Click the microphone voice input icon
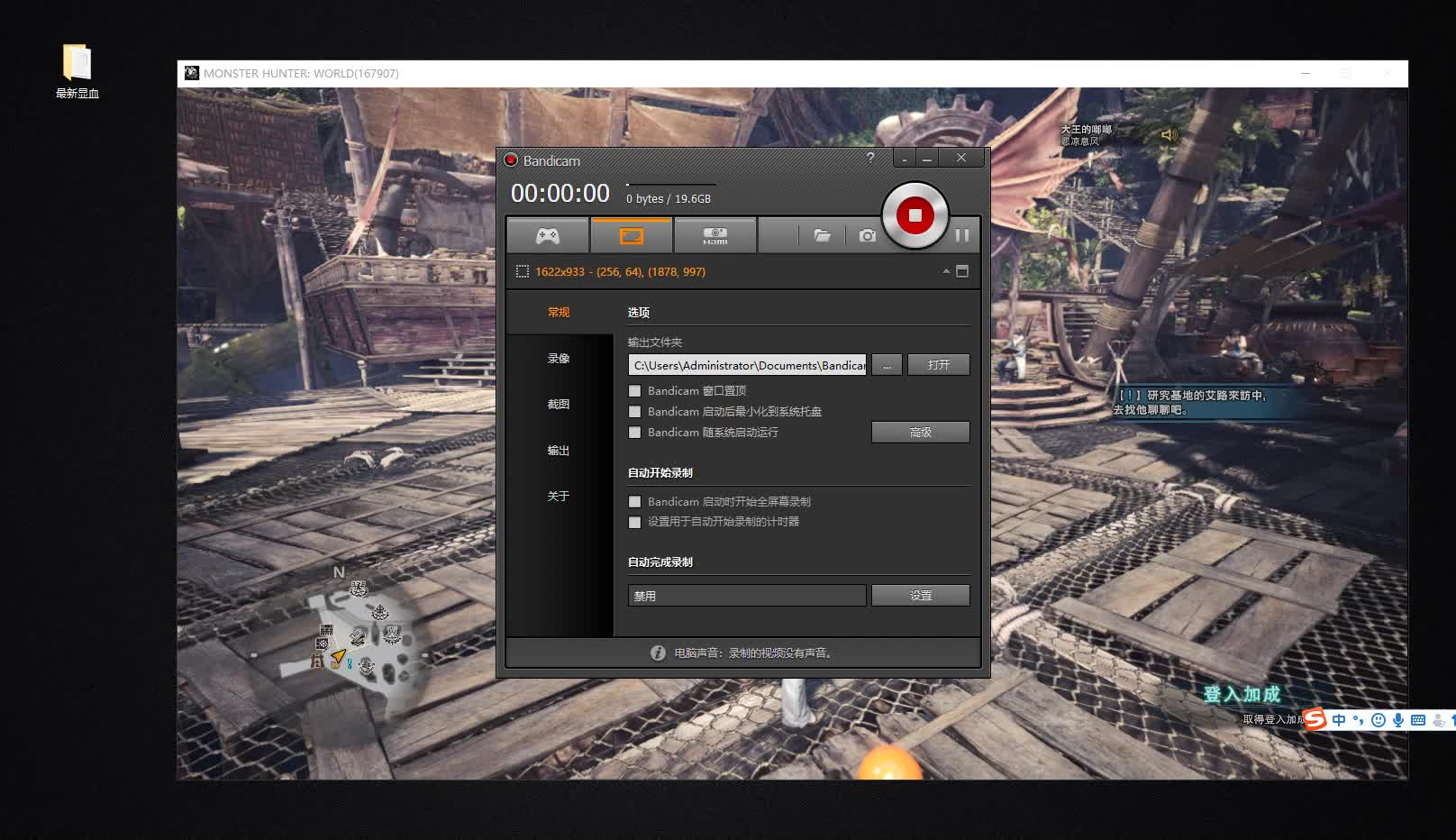Screen dimensions: 1456x840 1398,719
